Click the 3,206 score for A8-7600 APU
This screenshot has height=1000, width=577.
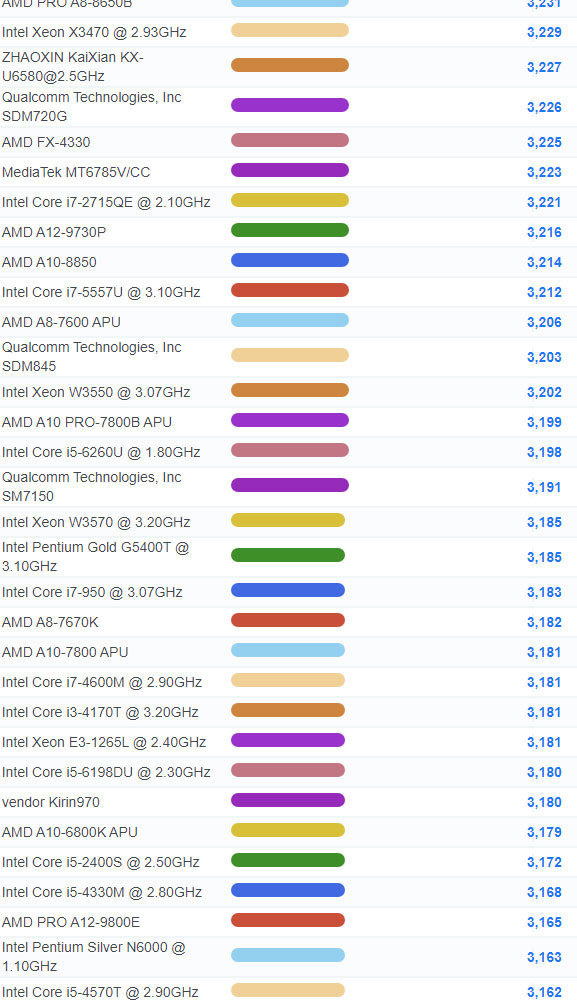pos(544,322)
